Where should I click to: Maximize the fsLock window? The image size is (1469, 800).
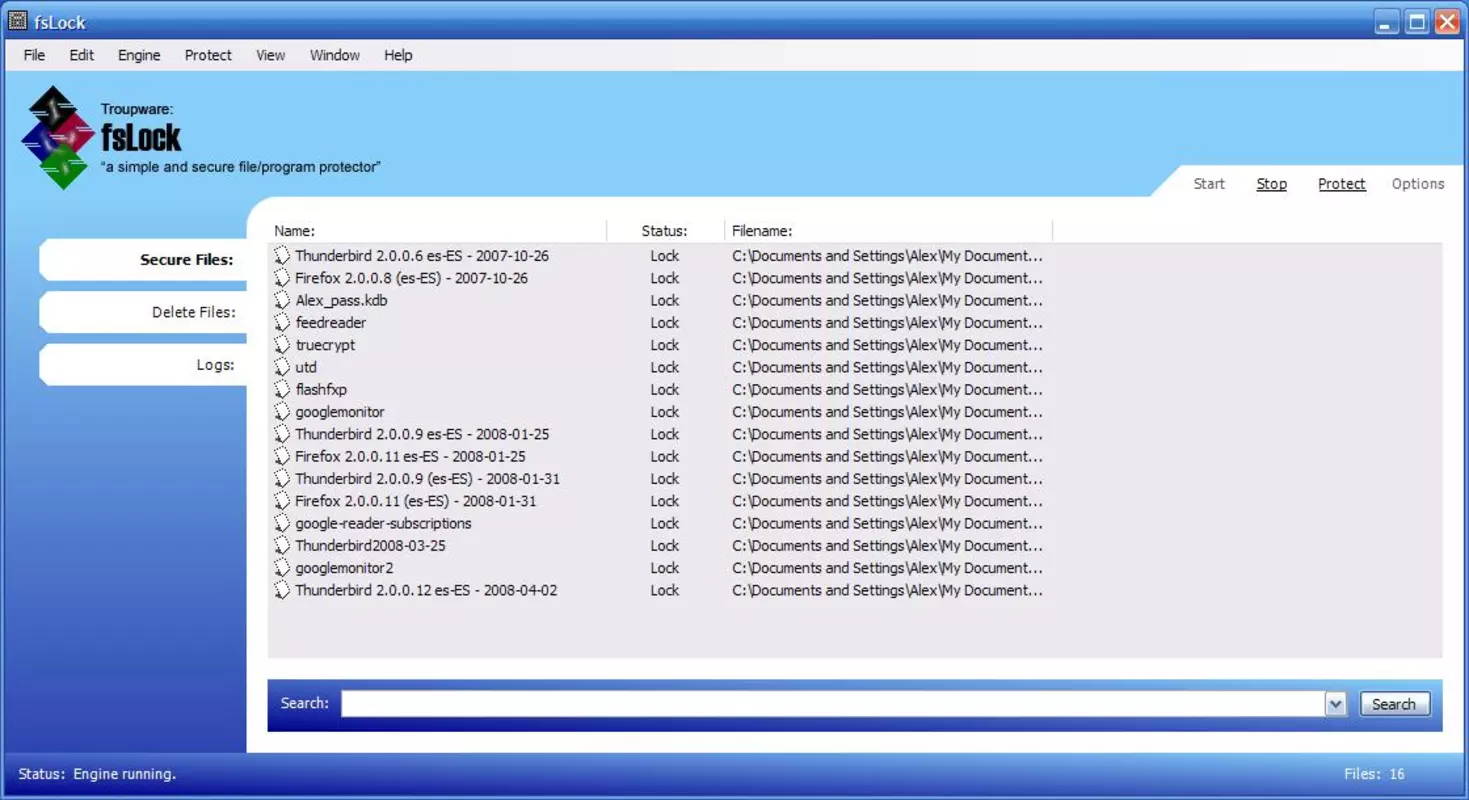click(x=1417, y=22)
